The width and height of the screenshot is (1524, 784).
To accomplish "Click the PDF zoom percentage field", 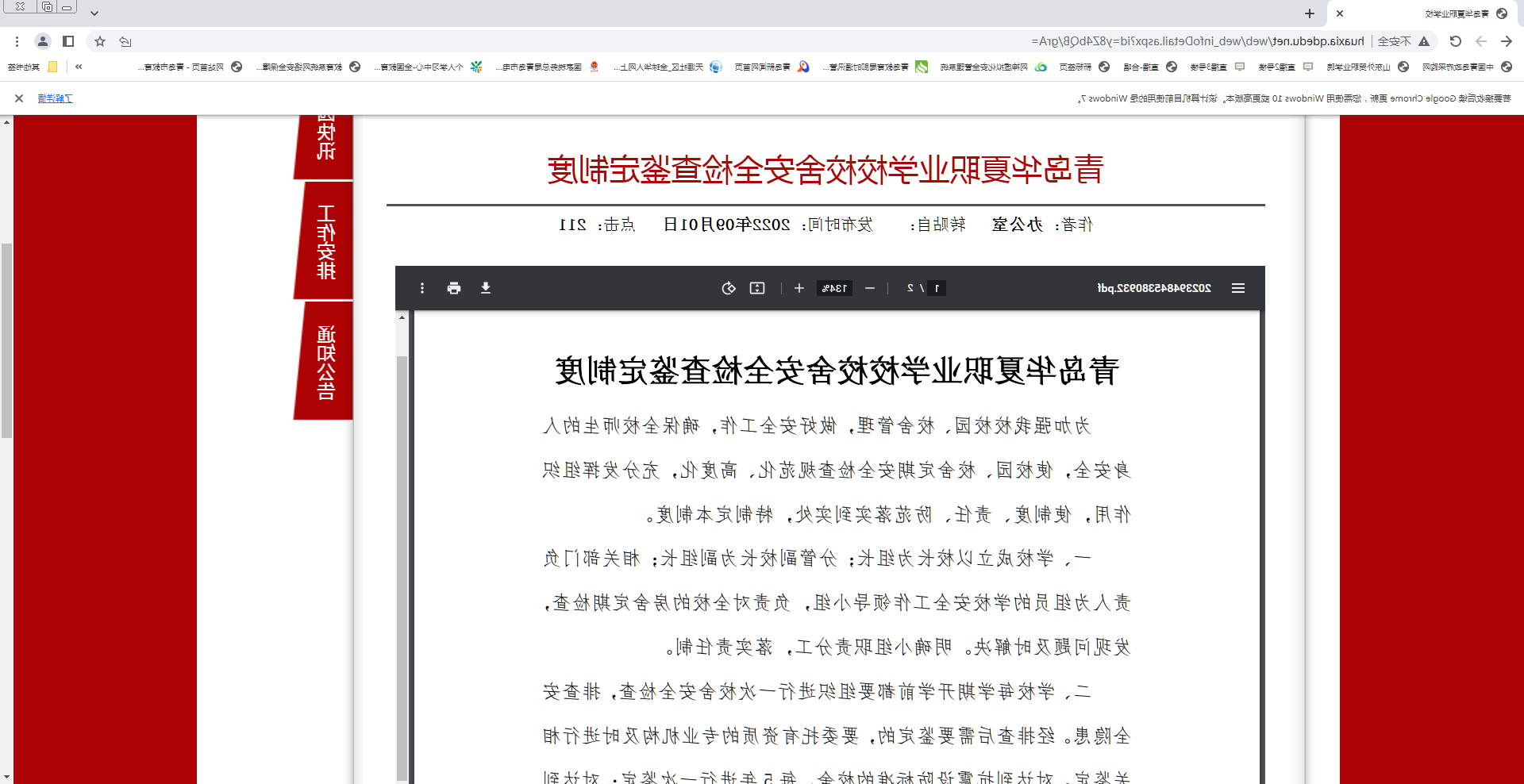I will (834, 288).
